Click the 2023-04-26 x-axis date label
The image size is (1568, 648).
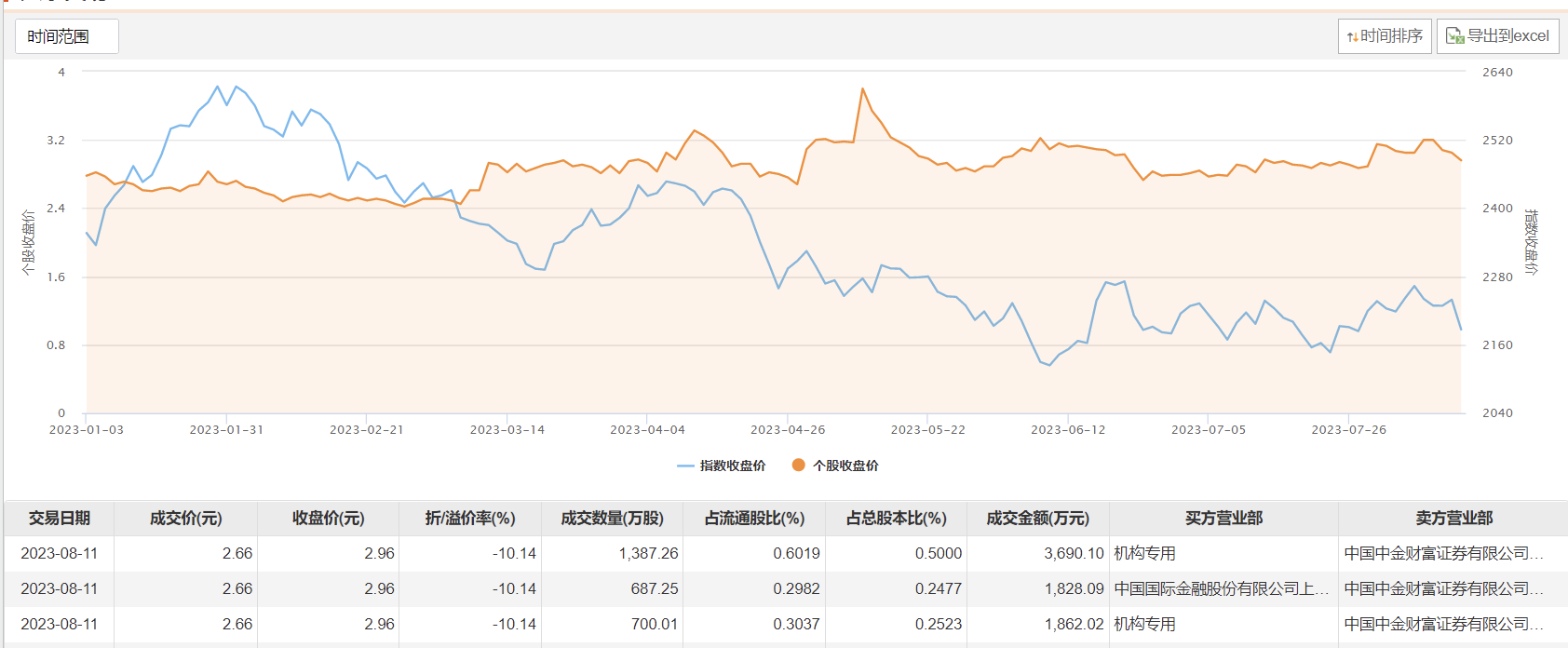click(788, 430)
